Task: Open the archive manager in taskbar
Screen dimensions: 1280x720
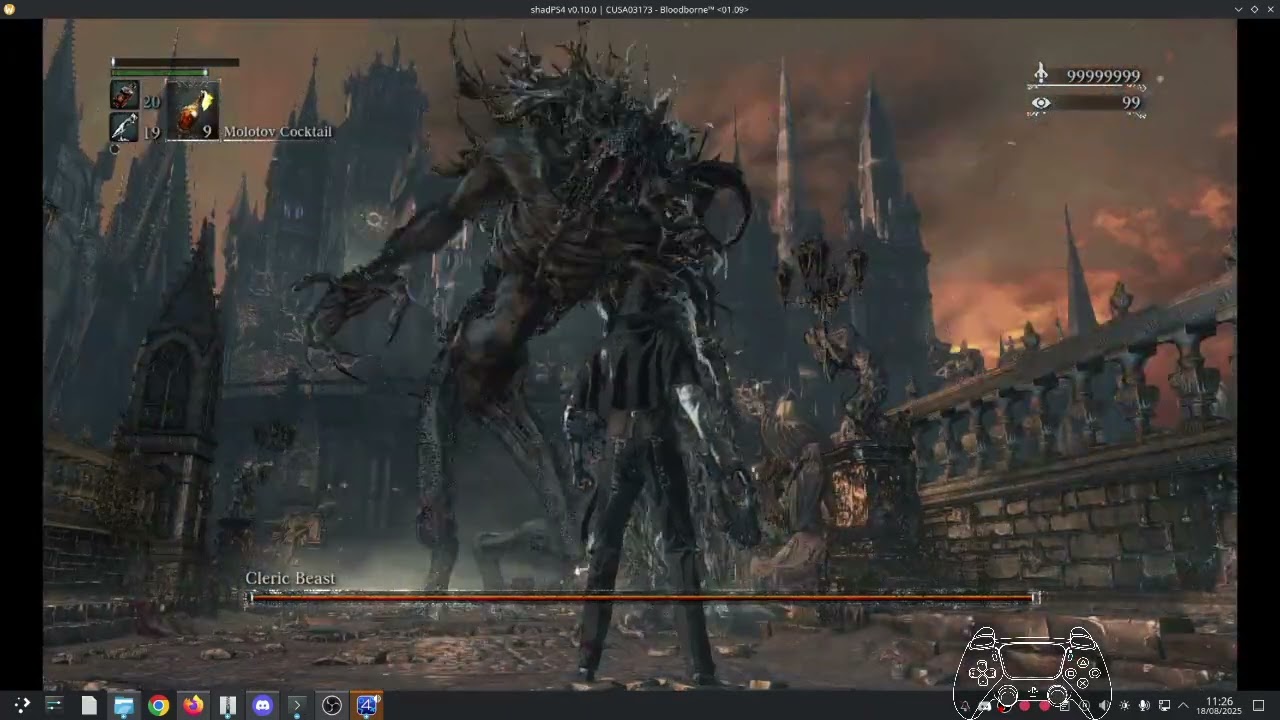Action: tap(227, 705)
